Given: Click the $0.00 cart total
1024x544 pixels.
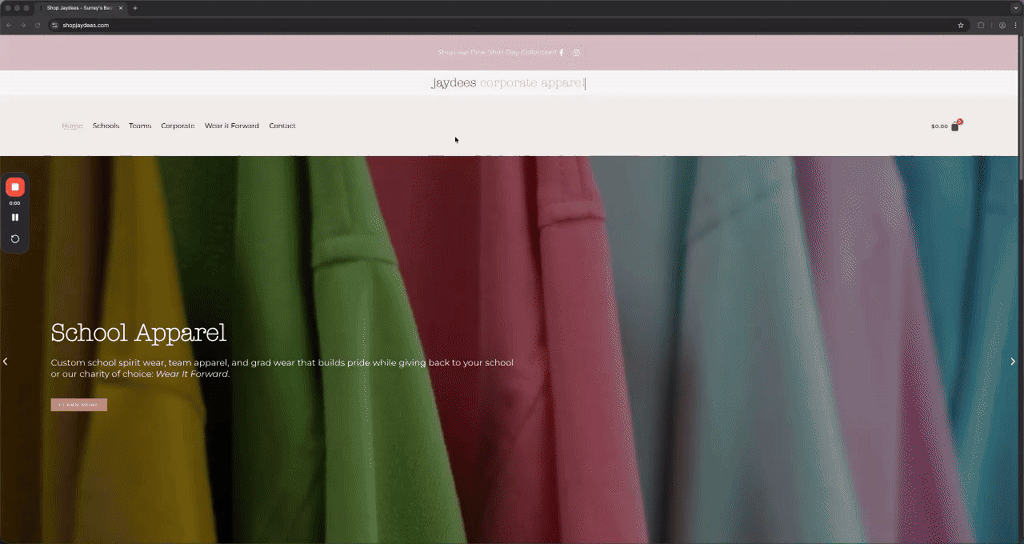Looking at the screenshot, I should point(939,126).
